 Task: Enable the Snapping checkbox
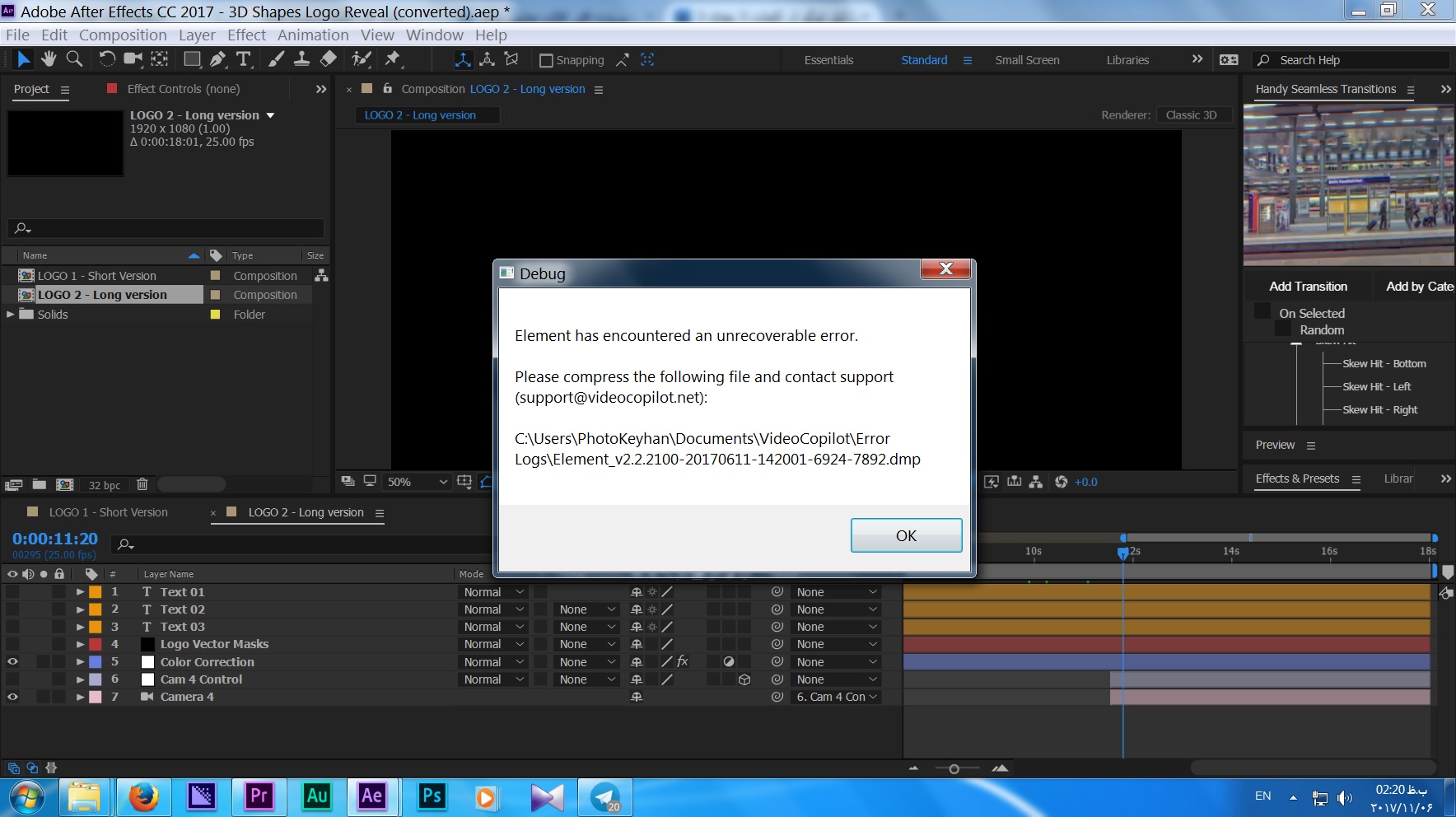(545, 60)
